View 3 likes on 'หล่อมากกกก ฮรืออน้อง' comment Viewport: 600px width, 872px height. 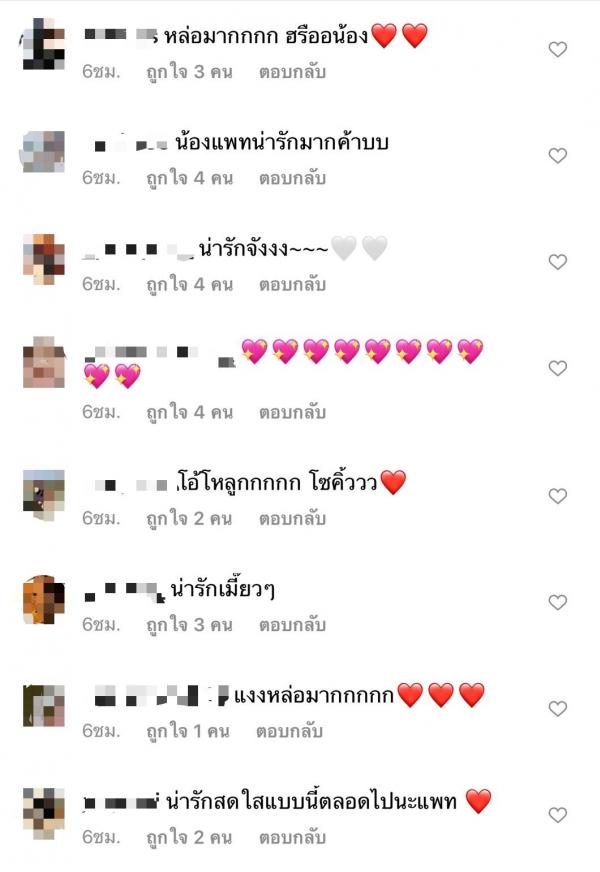coord(189,72)
